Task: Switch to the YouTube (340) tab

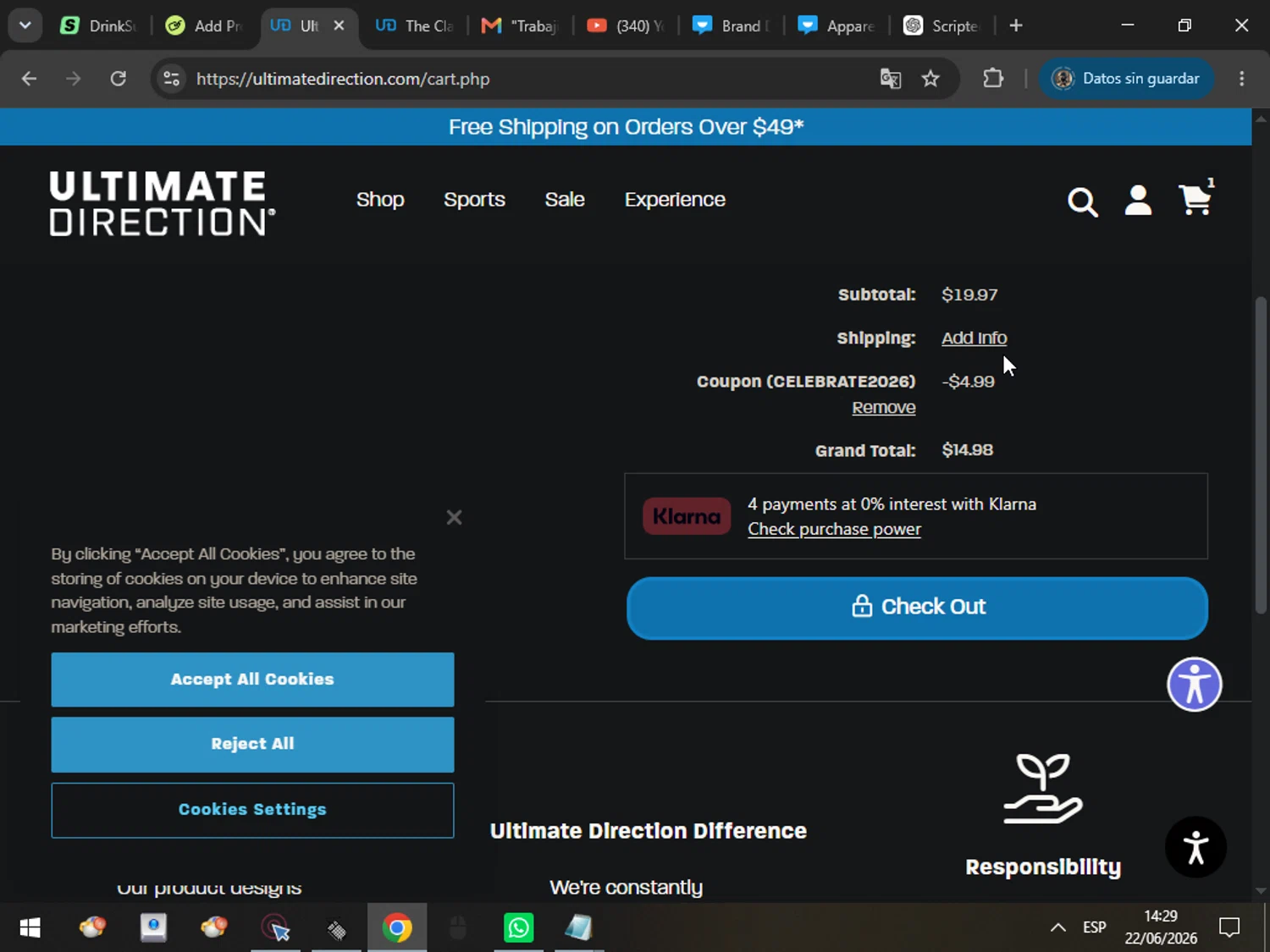Action: pyautogui.click(x=626, y=26)
